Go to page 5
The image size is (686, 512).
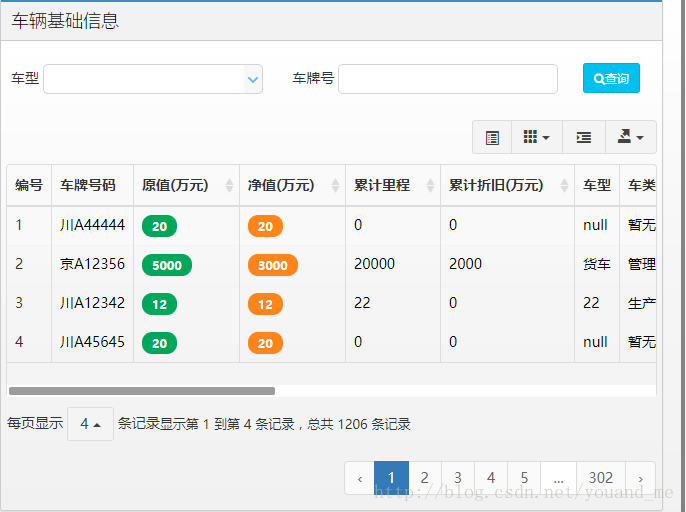click(524, 478)
